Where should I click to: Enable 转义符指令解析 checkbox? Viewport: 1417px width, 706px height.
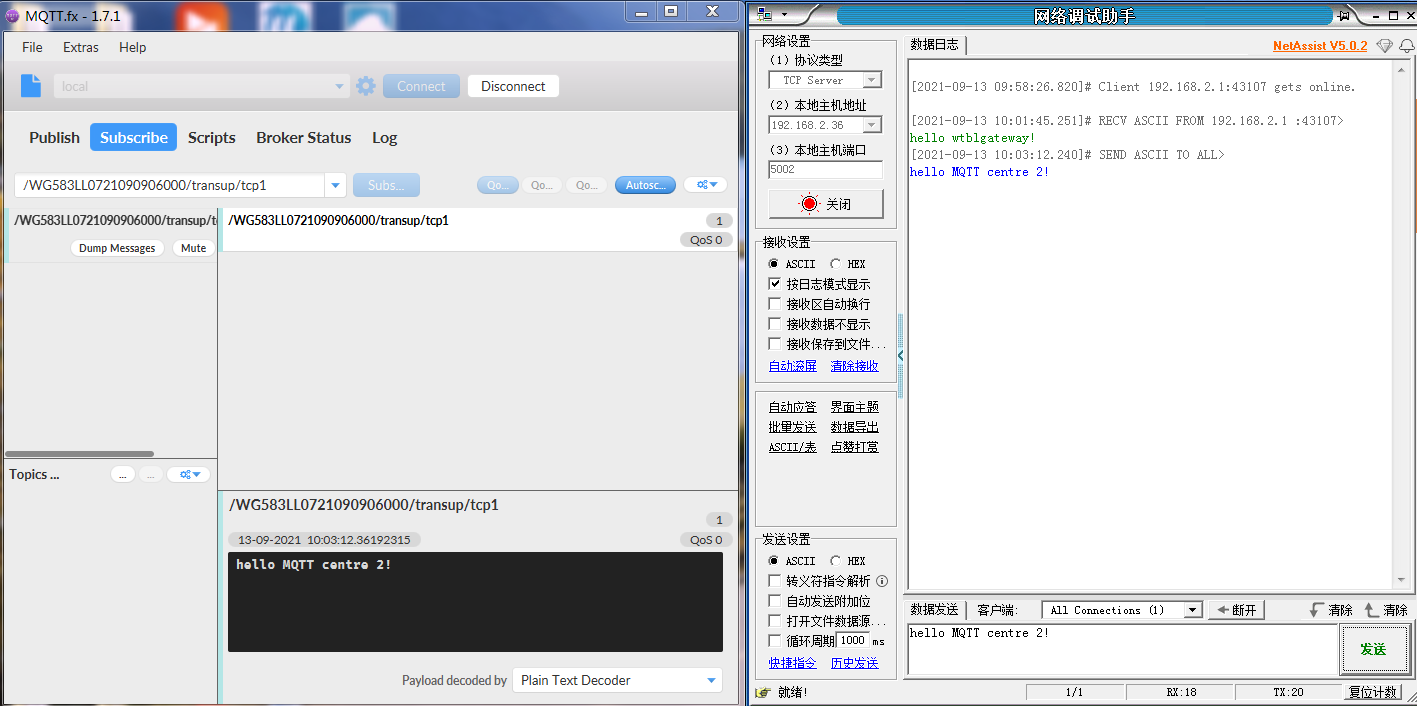[x=774, y=581]
